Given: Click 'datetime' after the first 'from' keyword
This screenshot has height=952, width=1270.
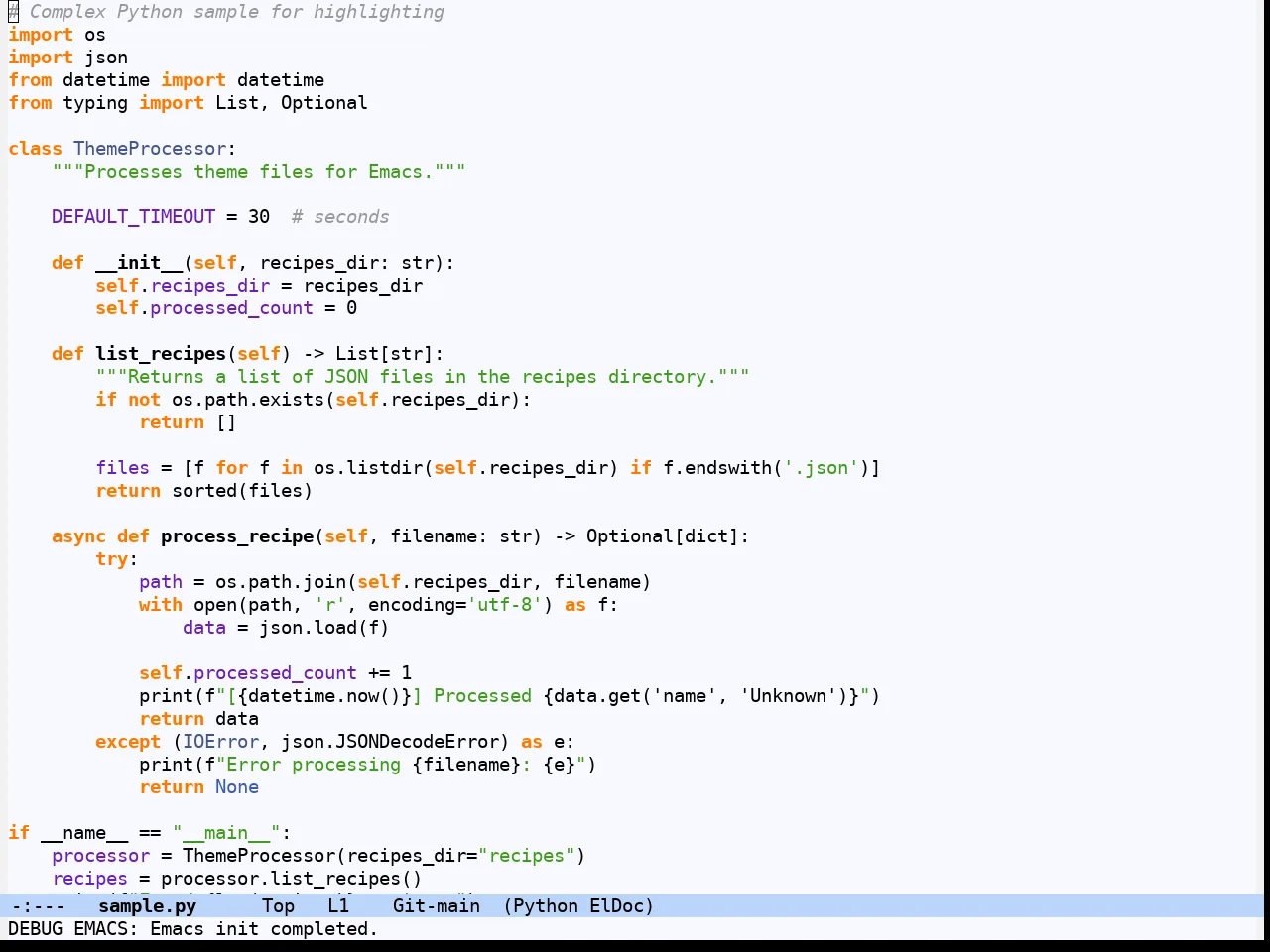Looking at the screenshot, I should point(106,80).
